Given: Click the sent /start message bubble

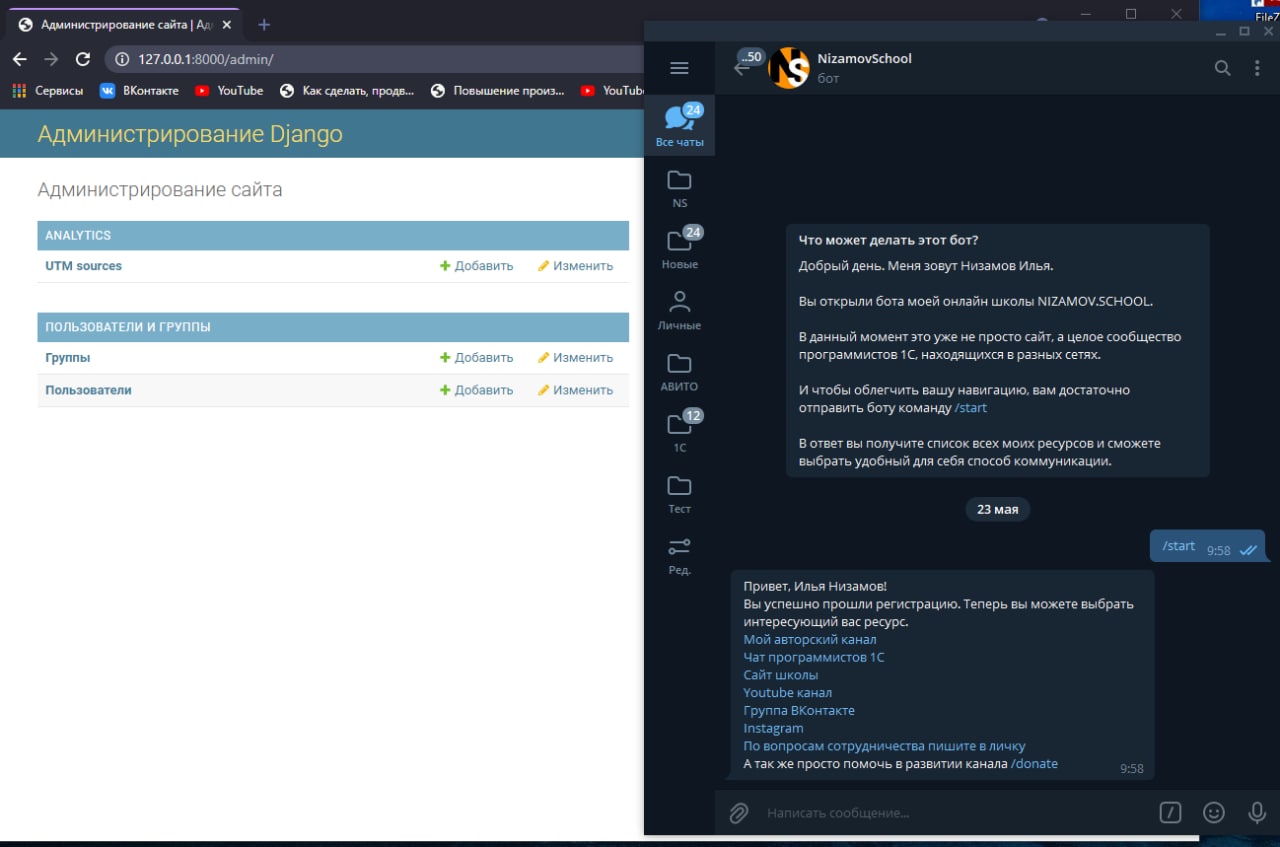Looking at the screenshot, I should point(1207,547).
